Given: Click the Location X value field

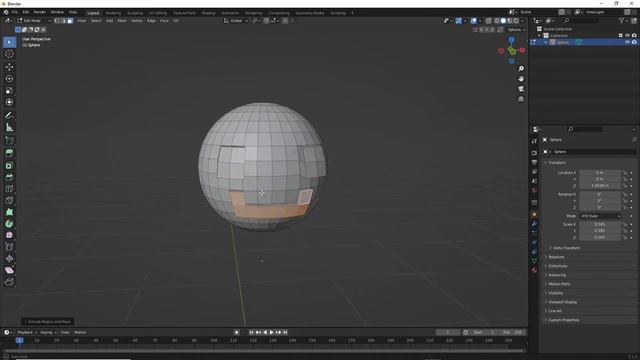Looking at the screenshot, I should (x=600, y=173).
